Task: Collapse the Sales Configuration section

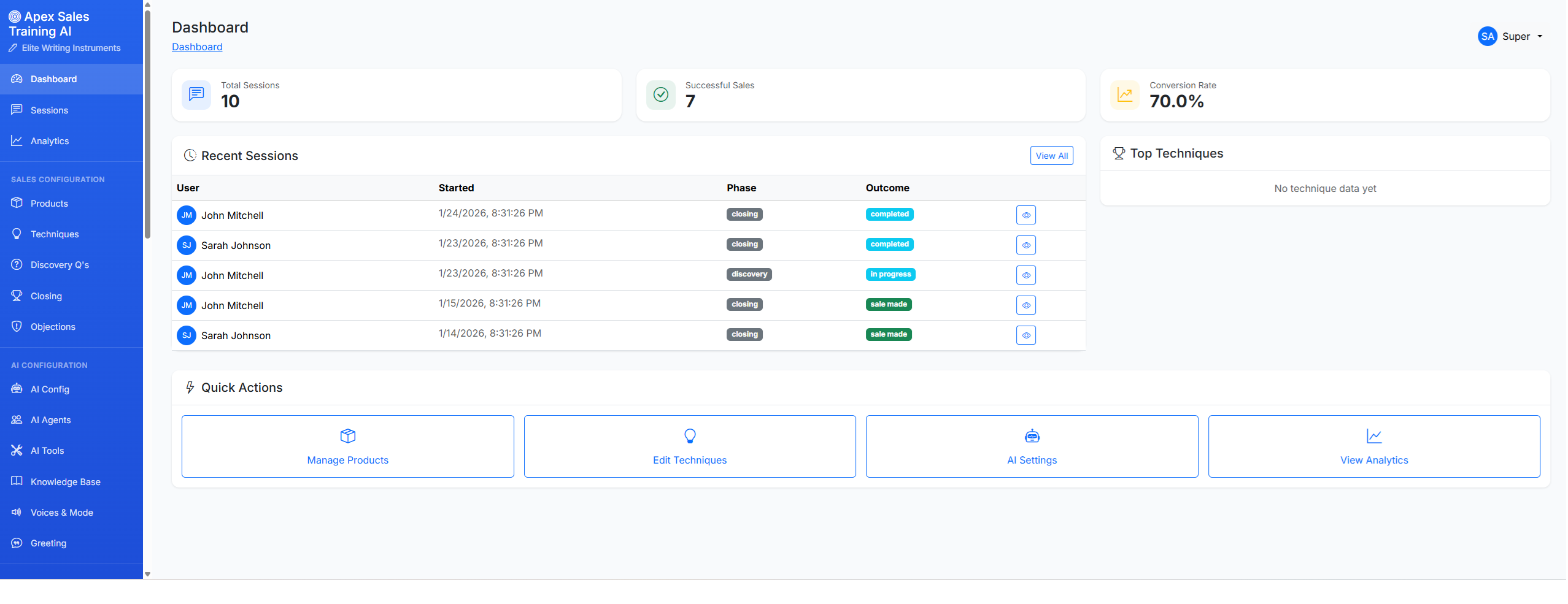Action: [57, 179]
